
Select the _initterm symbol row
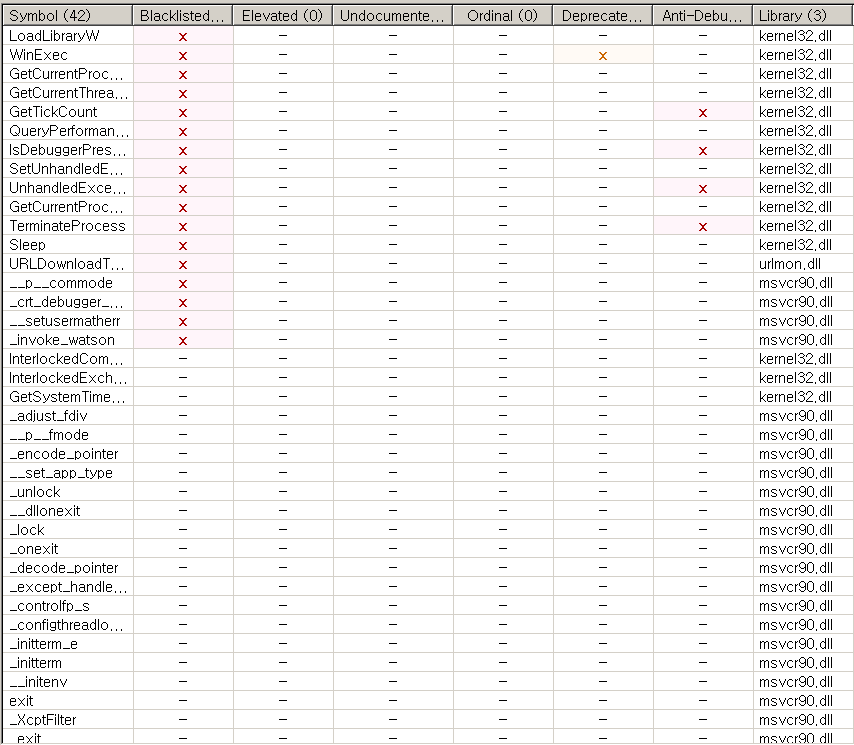tap(35, 663)
